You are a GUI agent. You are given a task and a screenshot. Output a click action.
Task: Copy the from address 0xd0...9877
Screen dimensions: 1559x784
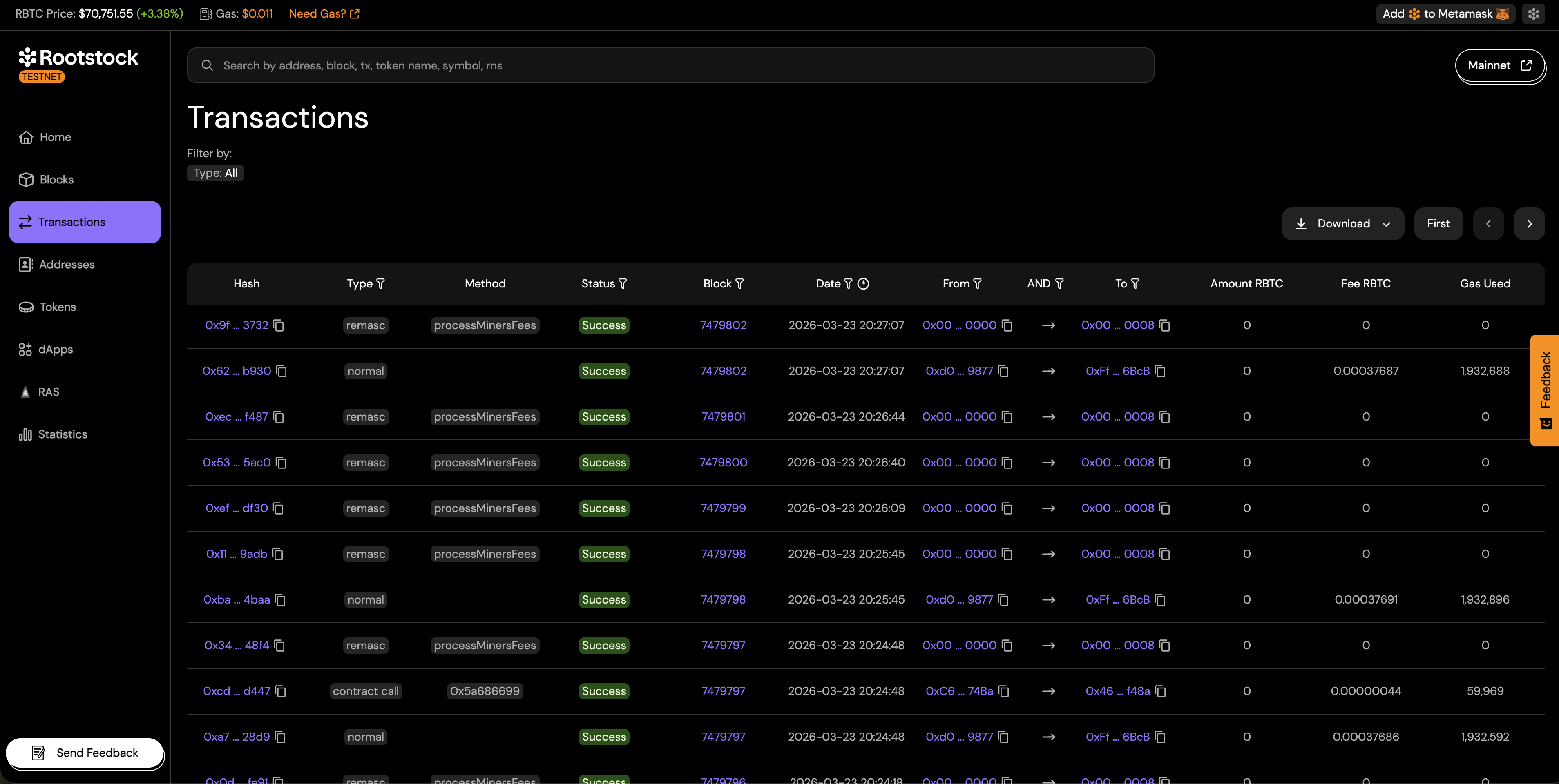1004,372
